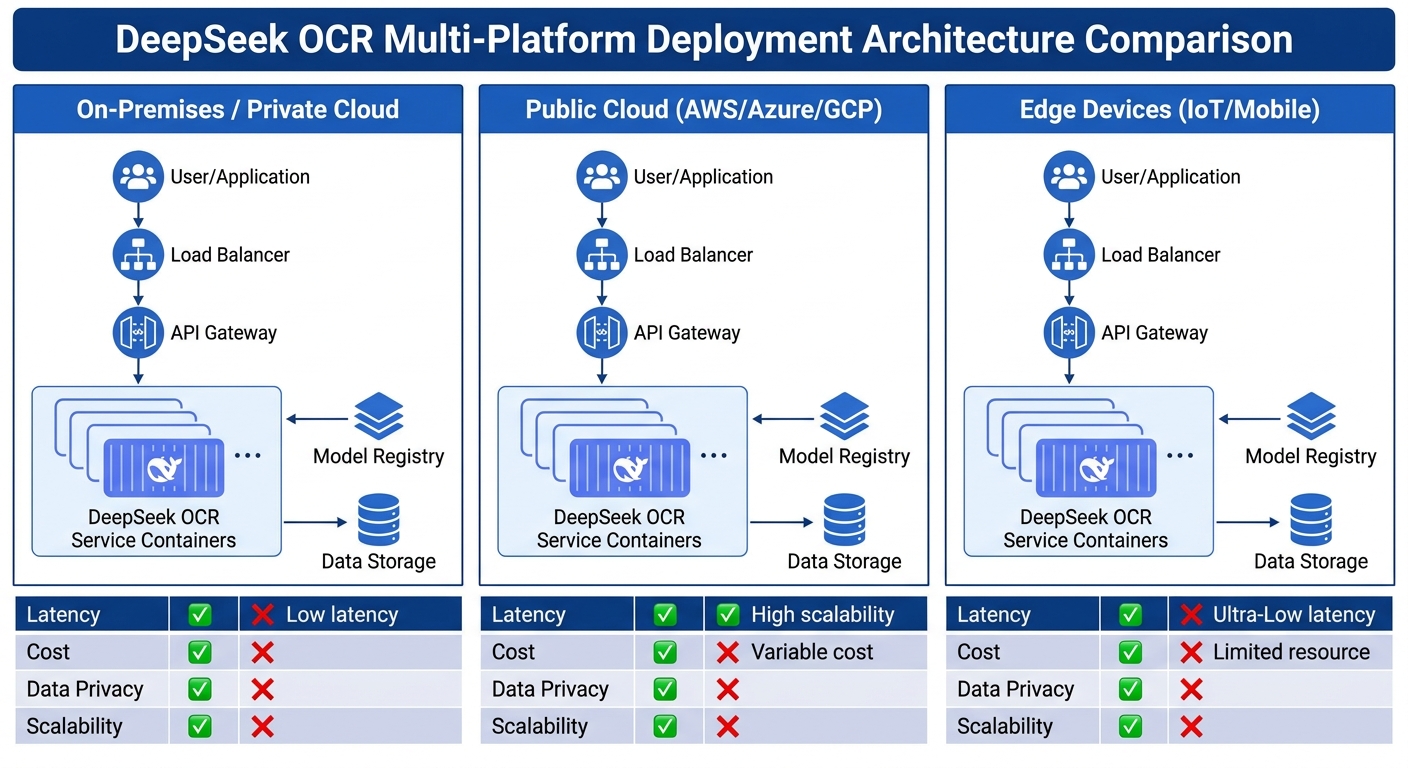Click the green check in Public Cloud Scalability row
Screen dimensions: 1408x768
[x=665, y=726]
